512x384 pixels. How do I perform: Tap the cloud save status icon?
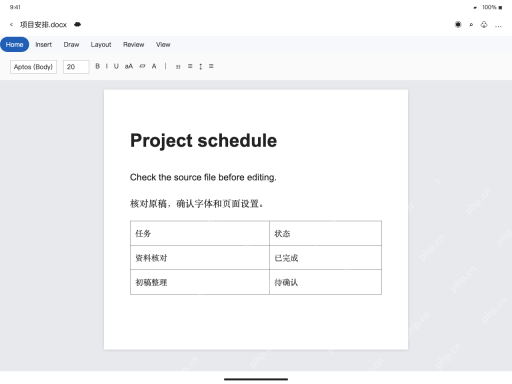pos(77,24)
